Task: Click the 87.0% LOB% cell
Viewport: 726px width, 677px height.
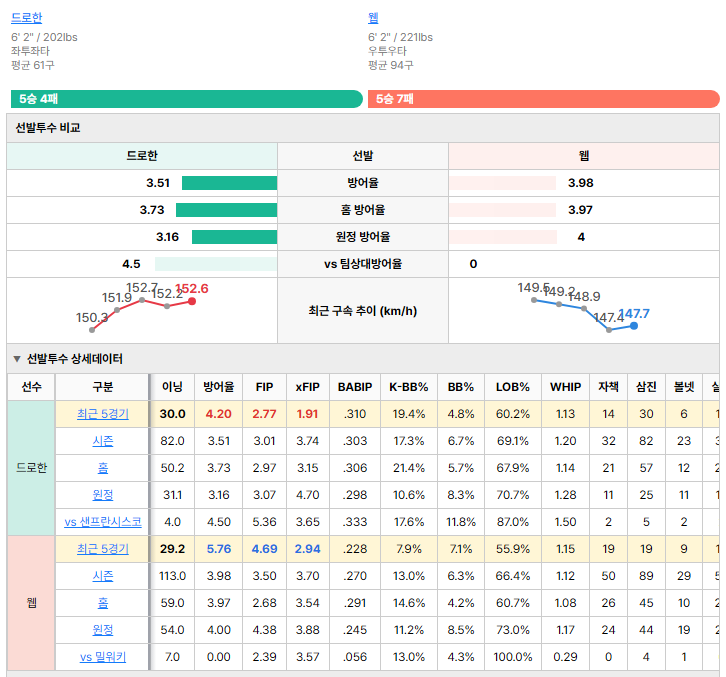Action: (513, 522)
